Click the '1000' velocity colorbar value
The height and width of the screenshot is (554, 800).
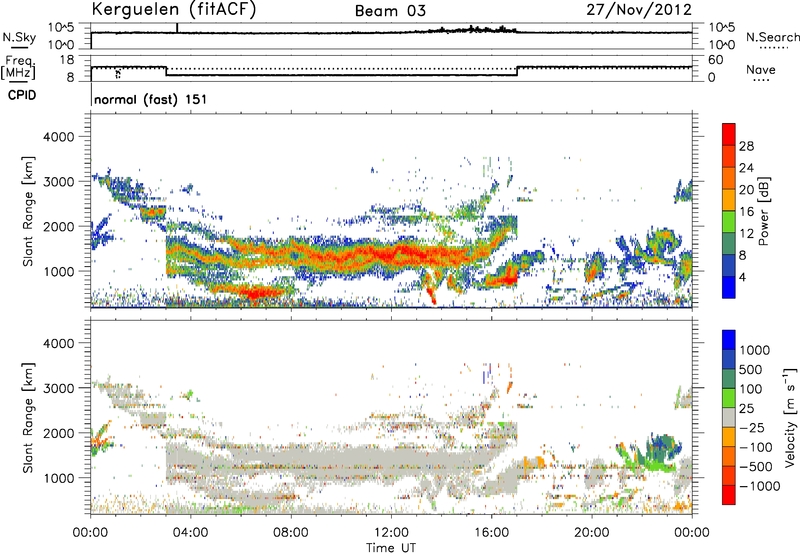pyautogui.click(x=754, y=350)
